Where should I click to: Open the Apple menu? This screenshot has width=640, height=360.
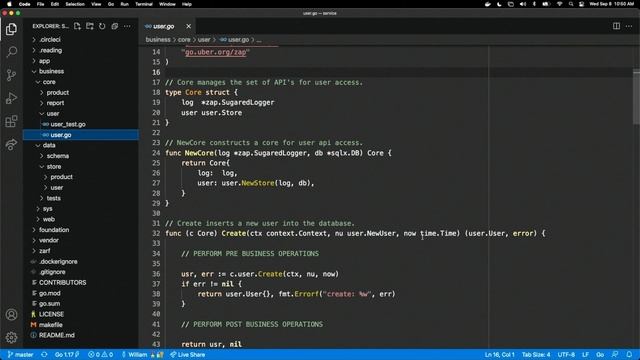[x=9, y=4]
